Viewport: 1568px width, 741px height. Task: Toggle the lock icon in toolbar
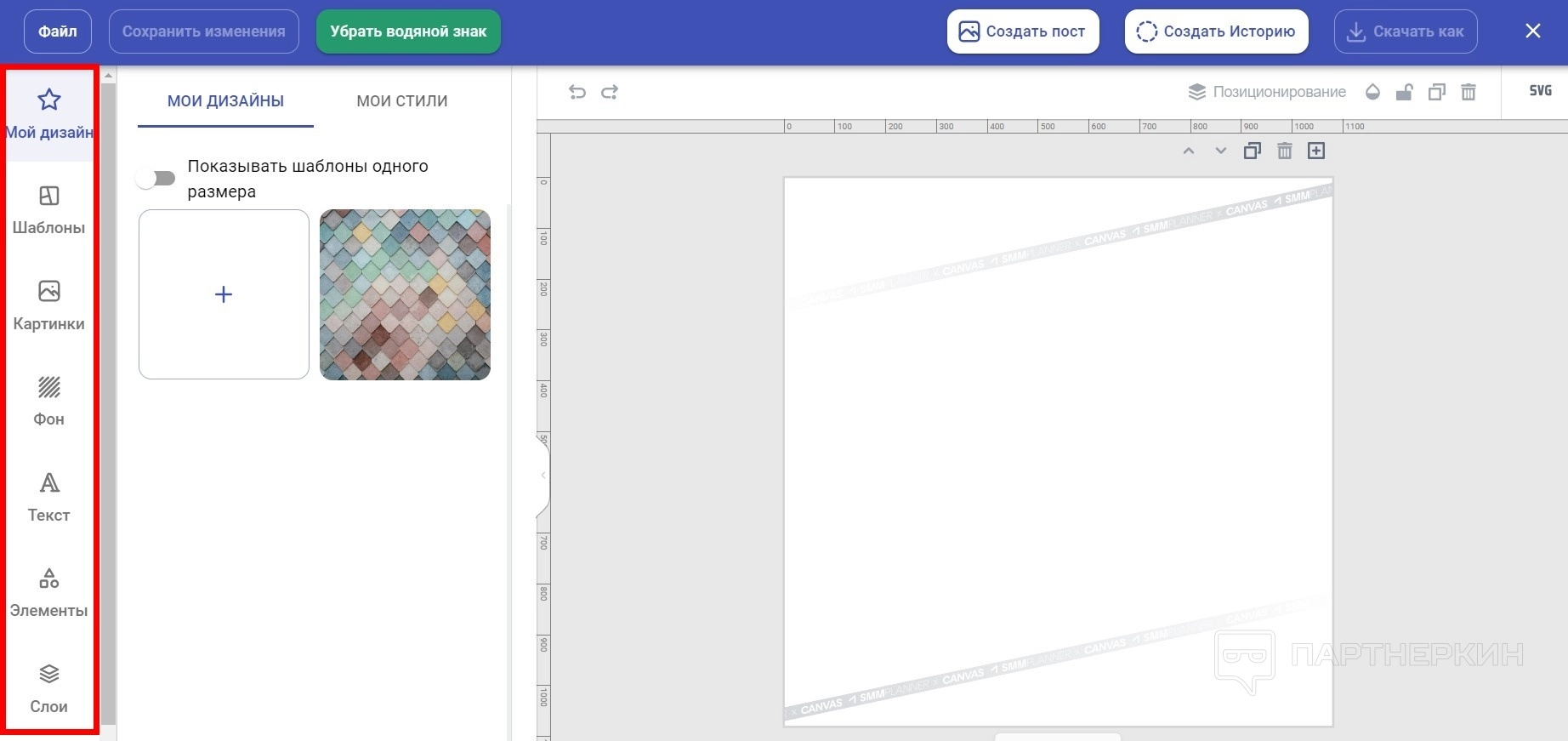click(1405, 92)
